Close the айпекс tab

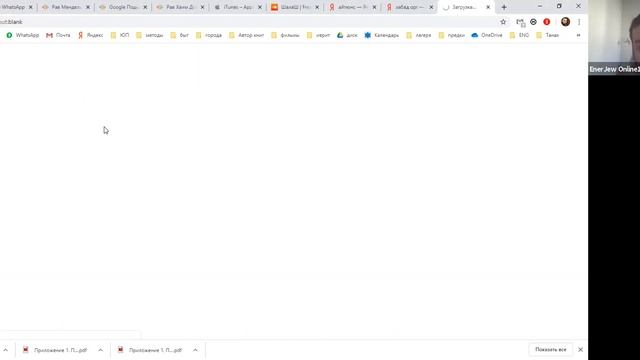point(374,7)
